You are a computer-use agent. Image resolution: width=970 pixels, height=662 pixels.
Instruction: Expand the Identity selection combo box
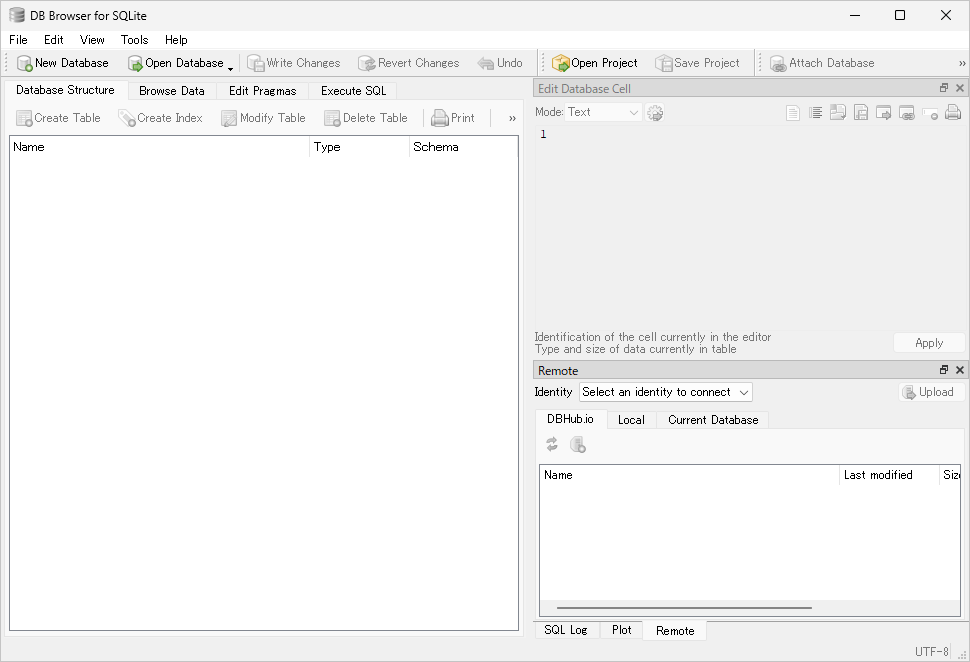point(666,392)
